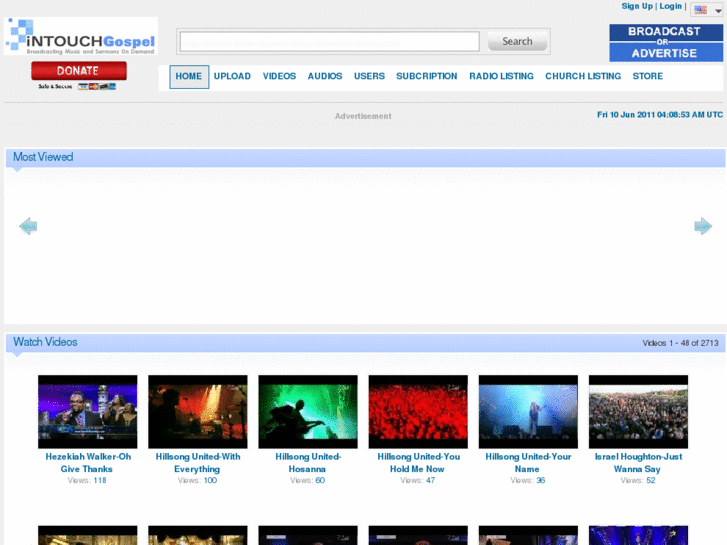Open the Login link

670,6
